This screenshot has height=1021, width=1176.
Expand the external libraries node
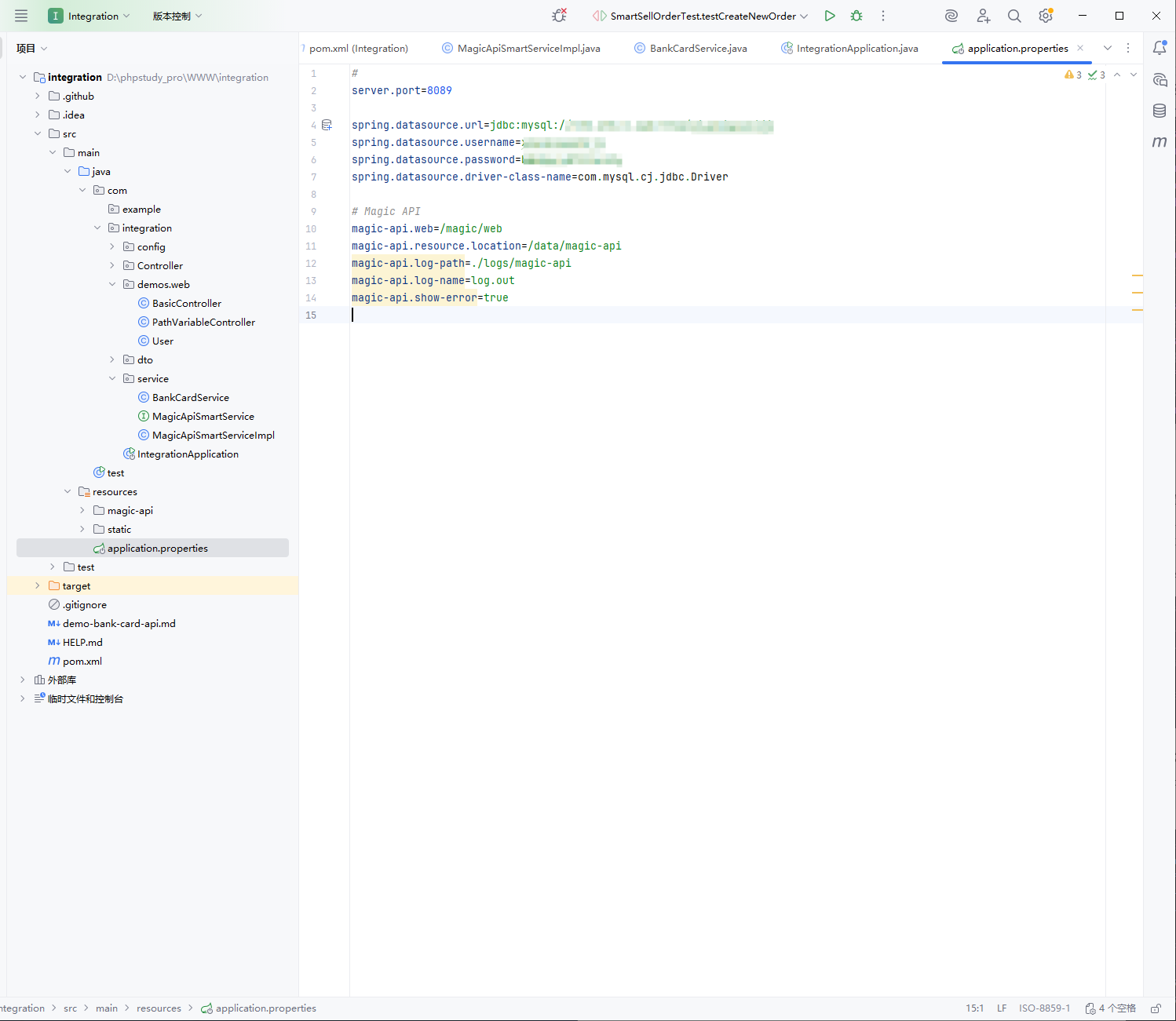23,680
